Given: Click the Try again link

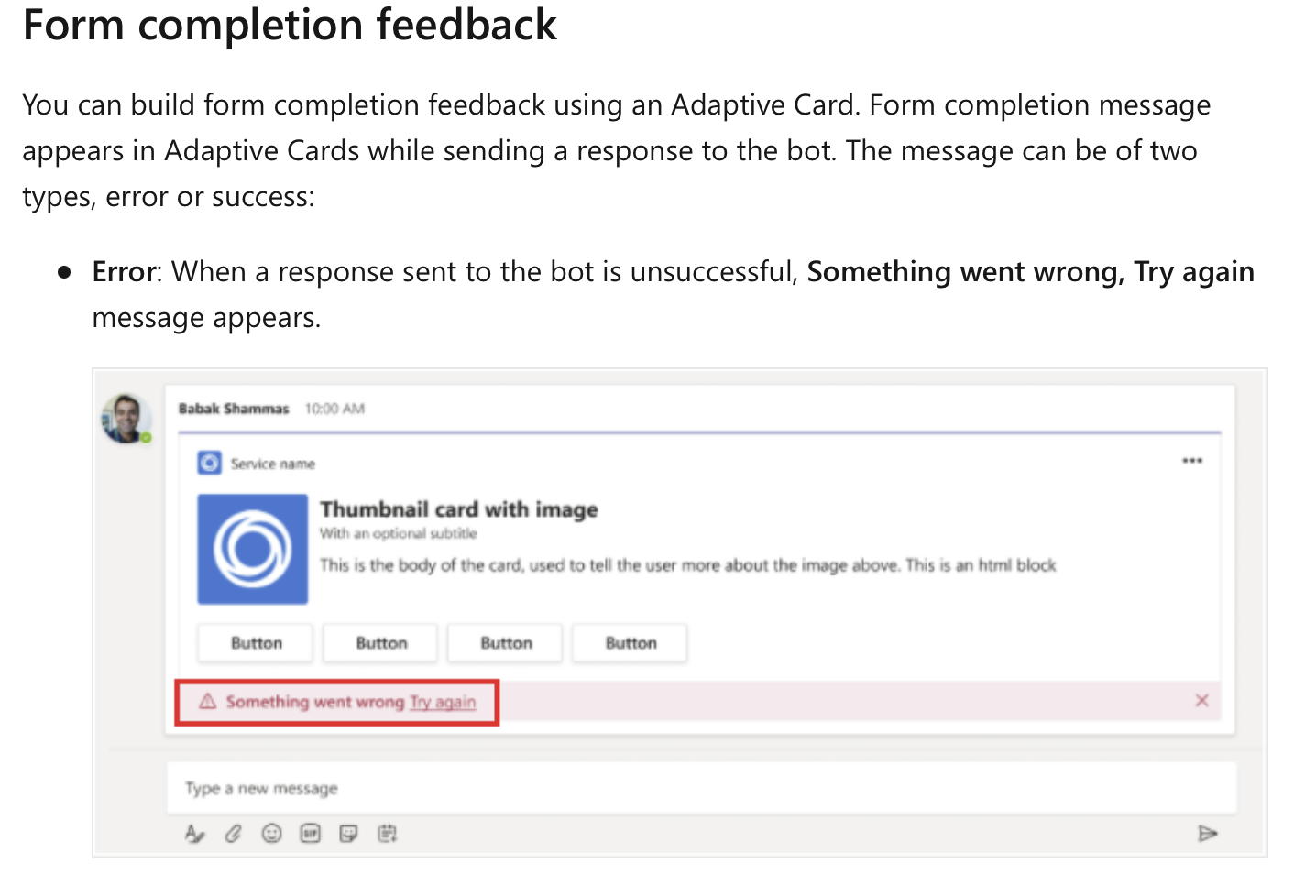Looking at the screenshot, I should (x=443, y=702).
